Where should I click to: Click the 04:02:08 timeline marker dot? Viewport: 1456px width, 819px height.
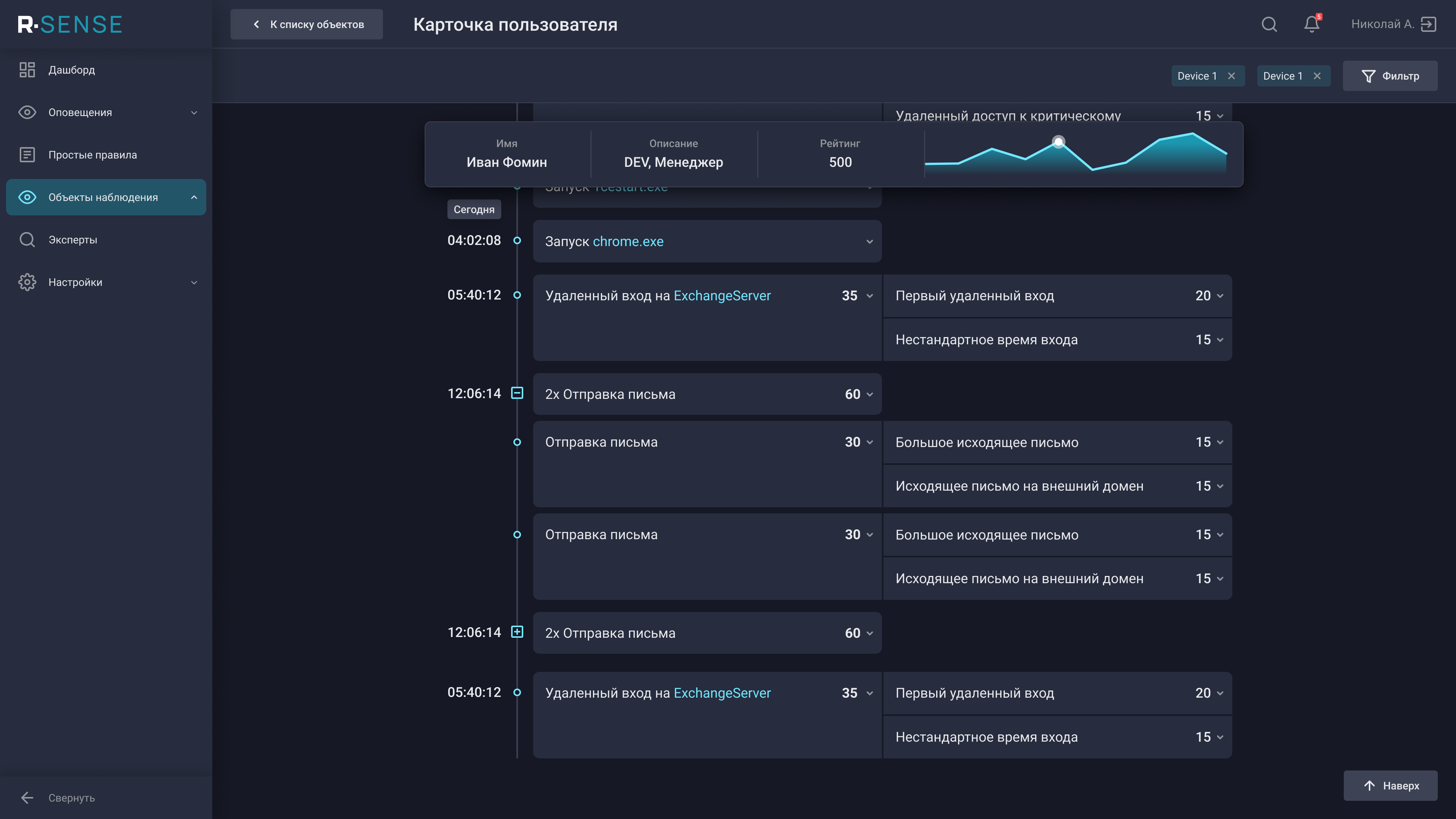tap(516, 241)
